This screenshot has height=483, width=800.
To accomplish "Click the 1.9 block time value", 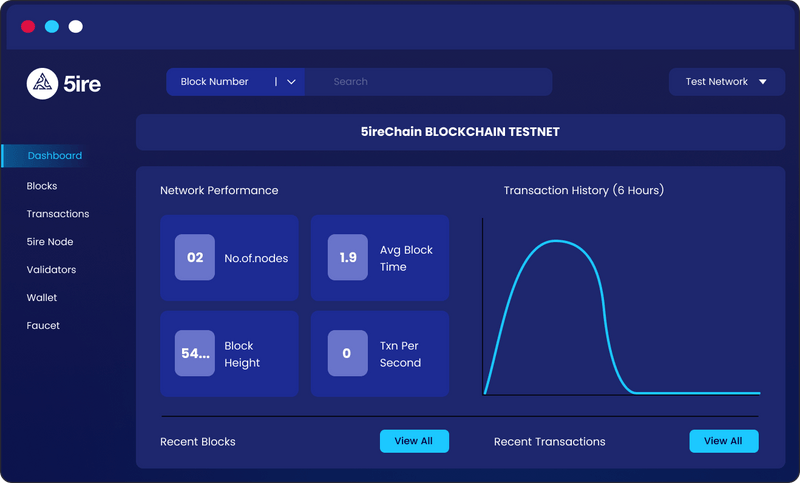I will point(347,257).
